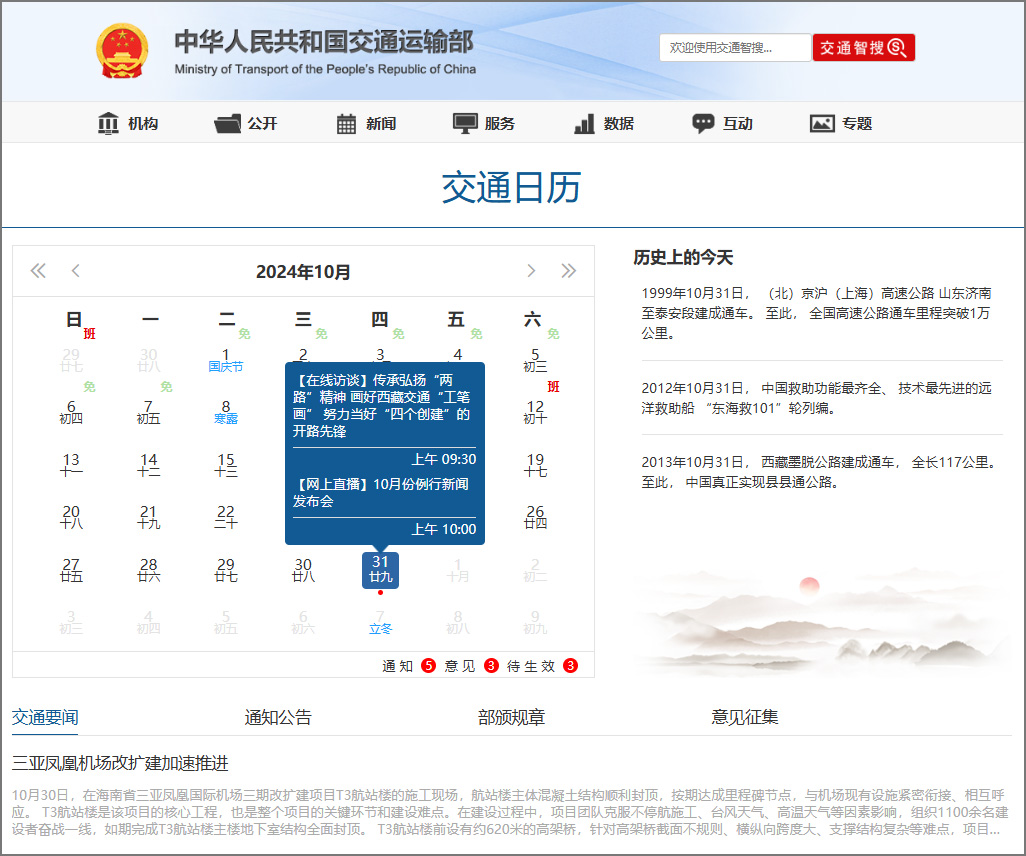Open the 专题 menu item

[857, 123]
